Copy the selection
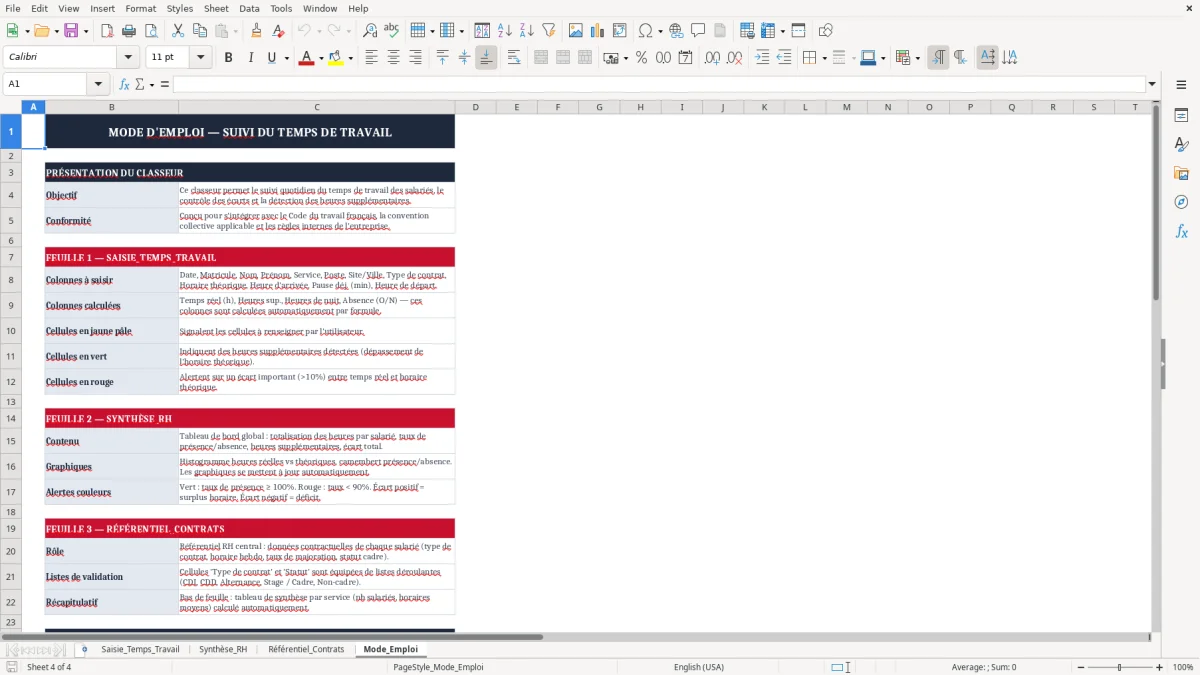This screenshot has width=1200, height=675. (199, 31)
